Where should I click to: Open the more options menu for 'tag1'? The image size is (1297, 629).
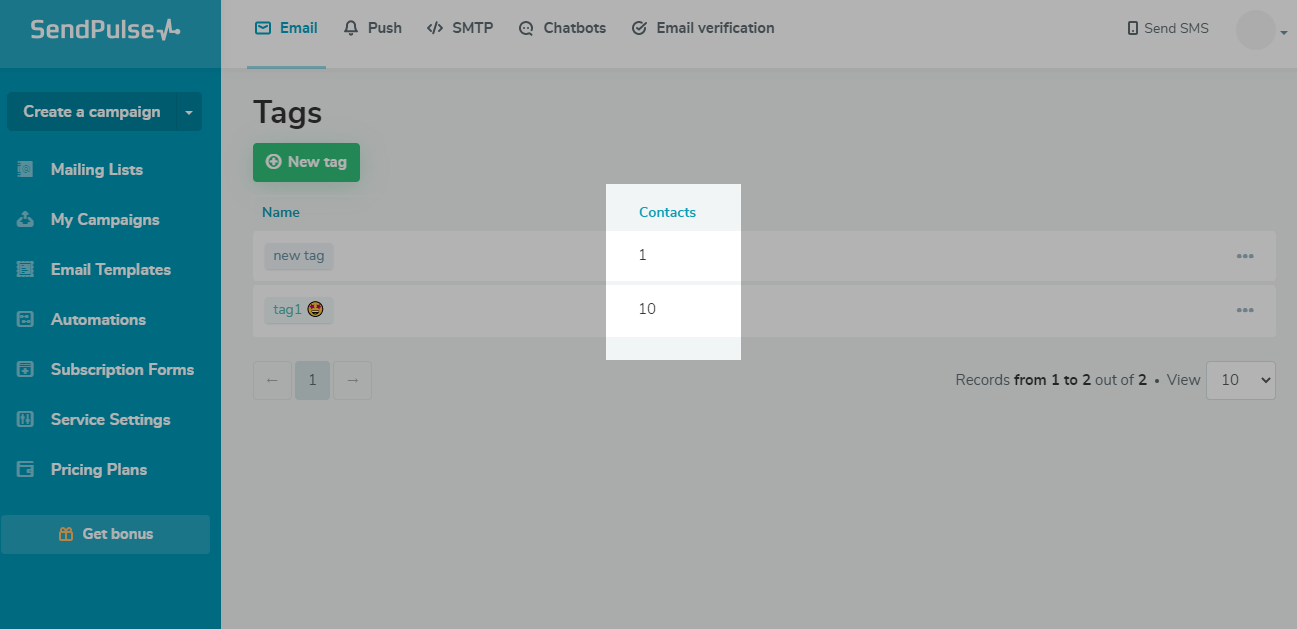point(1245,310)
